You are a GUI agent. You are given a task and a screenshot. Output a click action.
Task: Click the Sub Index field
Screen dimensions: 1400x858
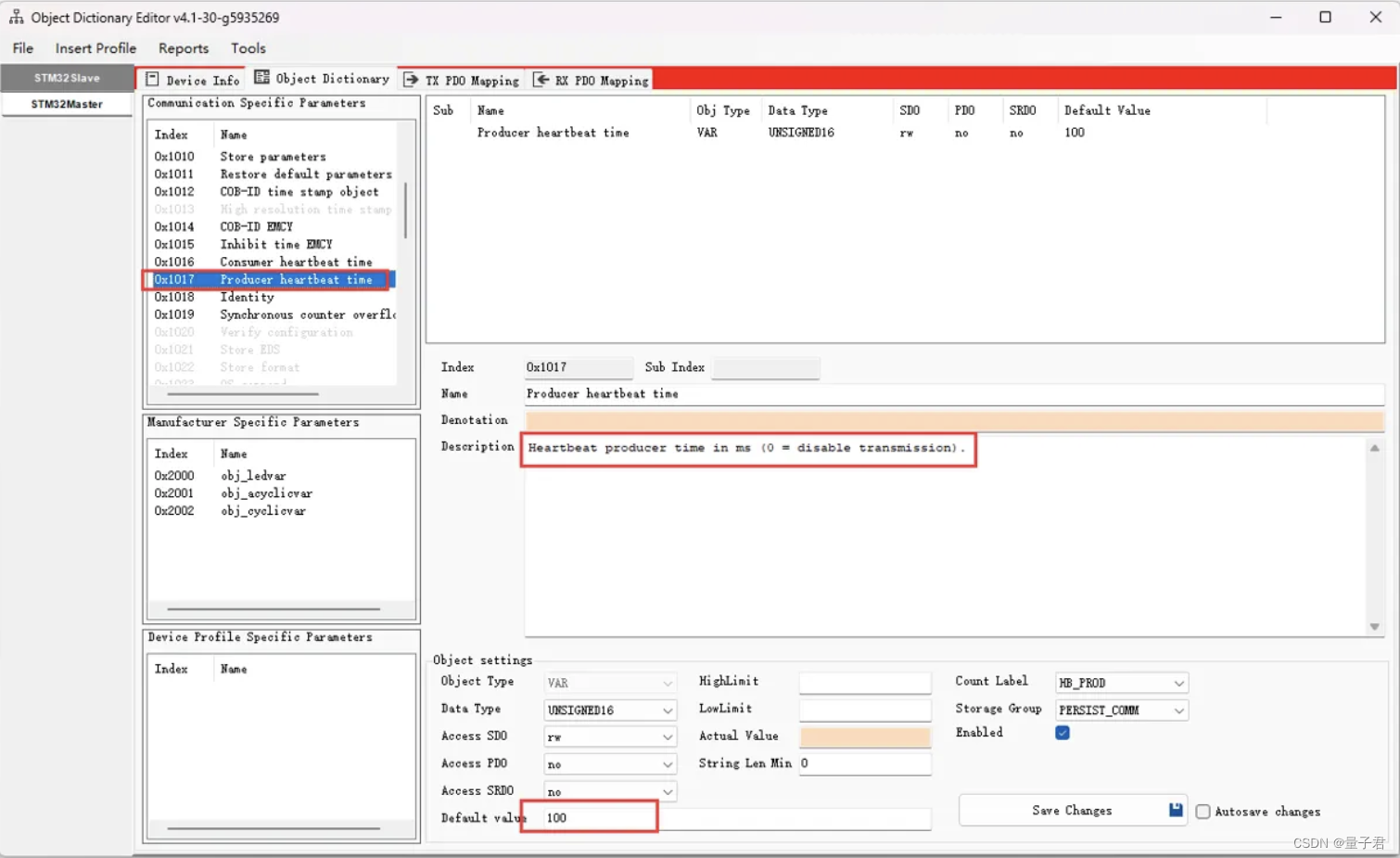tap(766, 367)
